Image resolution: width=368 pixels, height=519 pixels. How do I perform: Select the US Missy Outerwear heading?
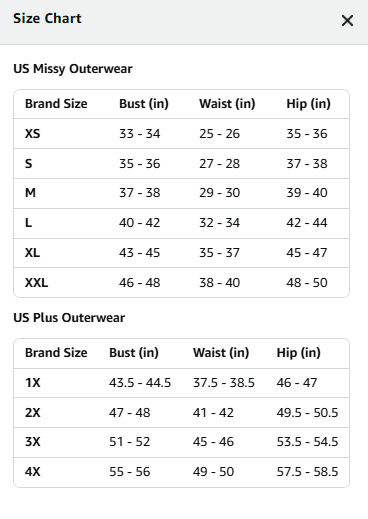(x=73, y=69)
